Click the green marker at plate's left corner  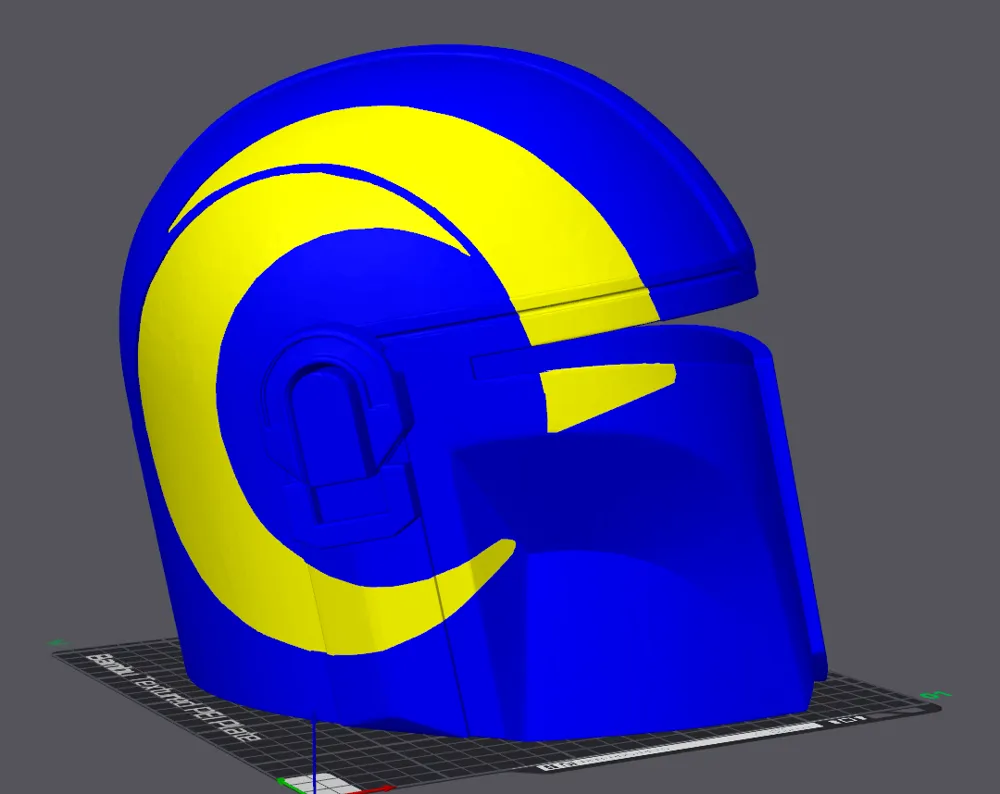pyautogui.click(x=56, y=643)
